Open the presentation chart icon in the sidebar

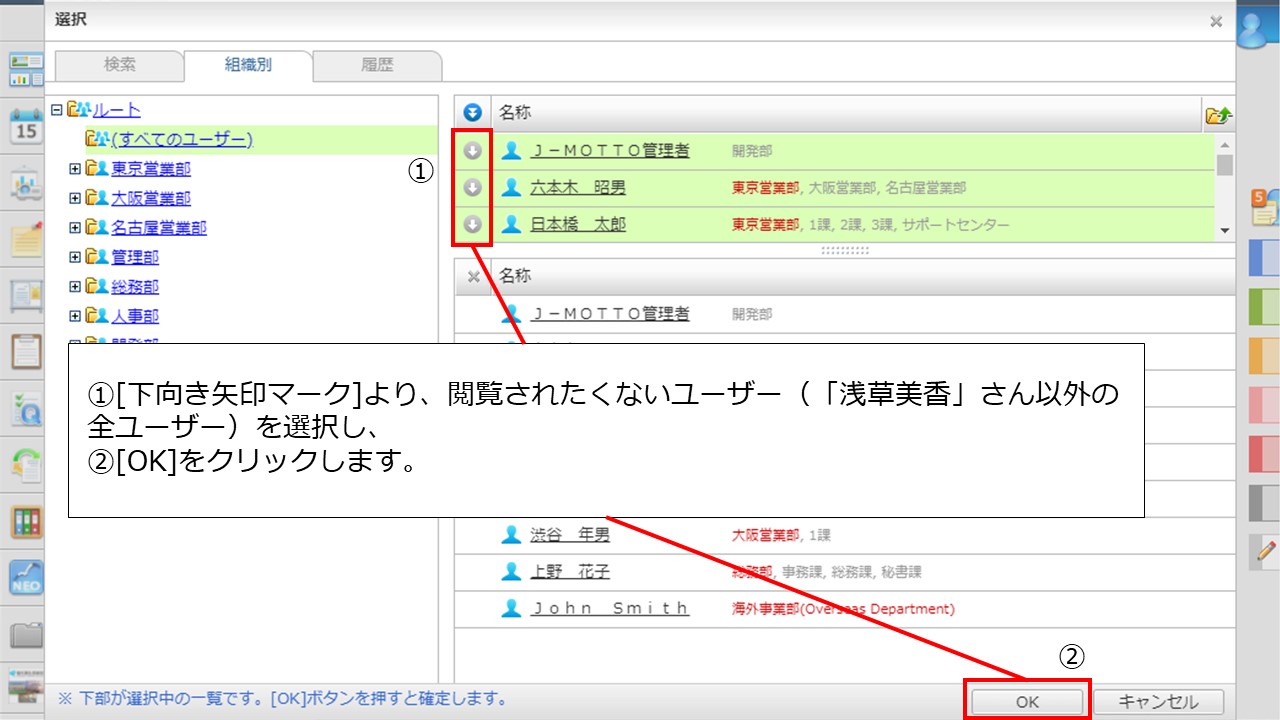[26, 184]
